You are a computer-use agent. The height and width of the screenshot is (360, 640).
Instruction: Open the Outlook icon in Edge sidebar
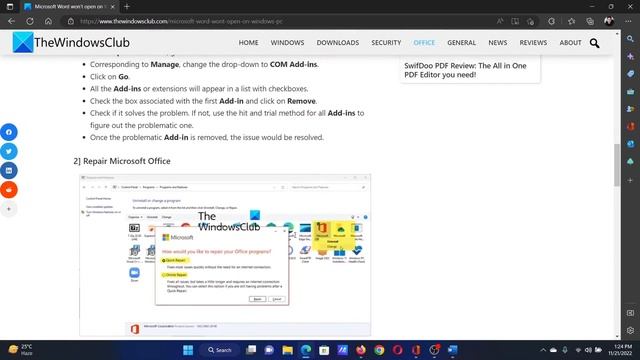[x=630, y=144]
